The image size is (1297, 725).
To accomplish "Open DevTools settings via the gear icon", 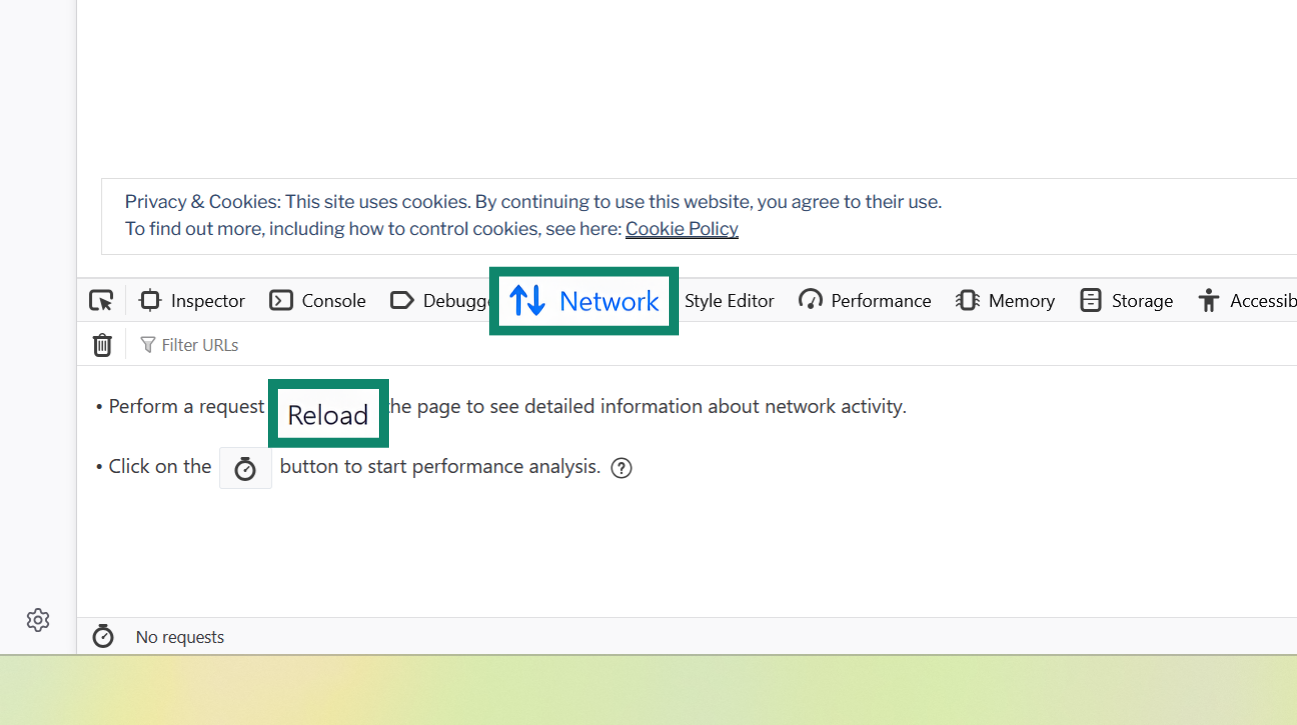I will (37, 620).
